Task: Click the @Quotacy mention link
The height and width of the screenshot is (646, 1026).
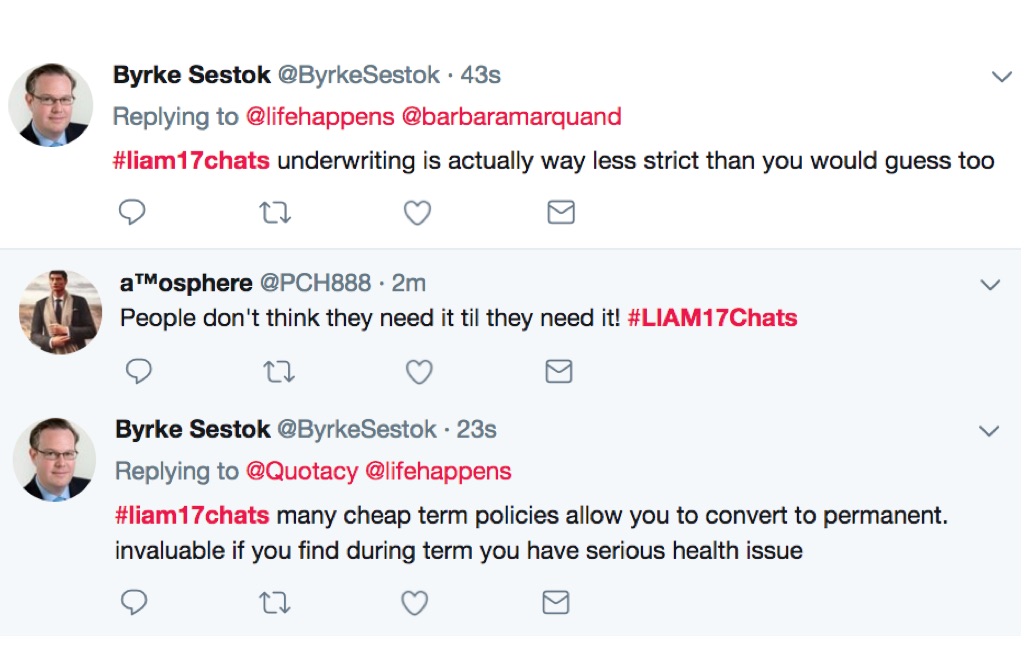Action: click(301, 471)
